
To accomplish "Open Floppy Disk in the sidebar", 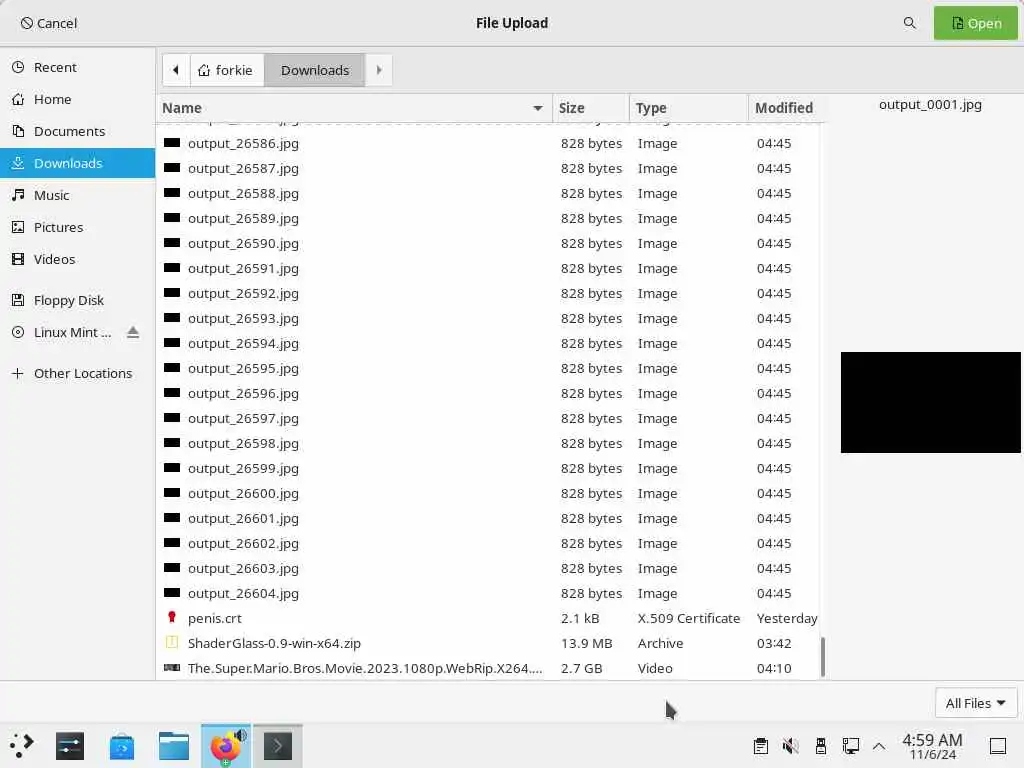I will 78,300.
